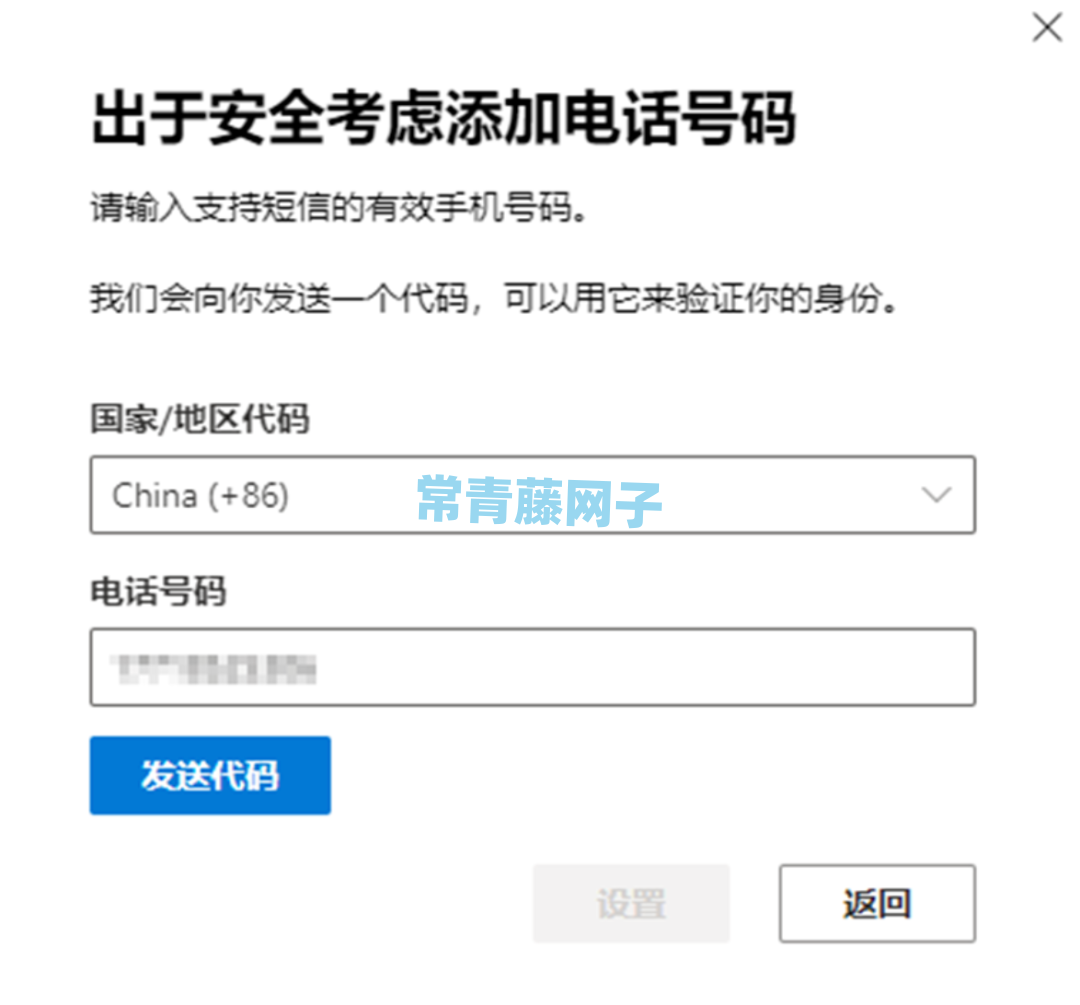
Task: Dismiss dialog with the X icon
Action: point(1047,28)
